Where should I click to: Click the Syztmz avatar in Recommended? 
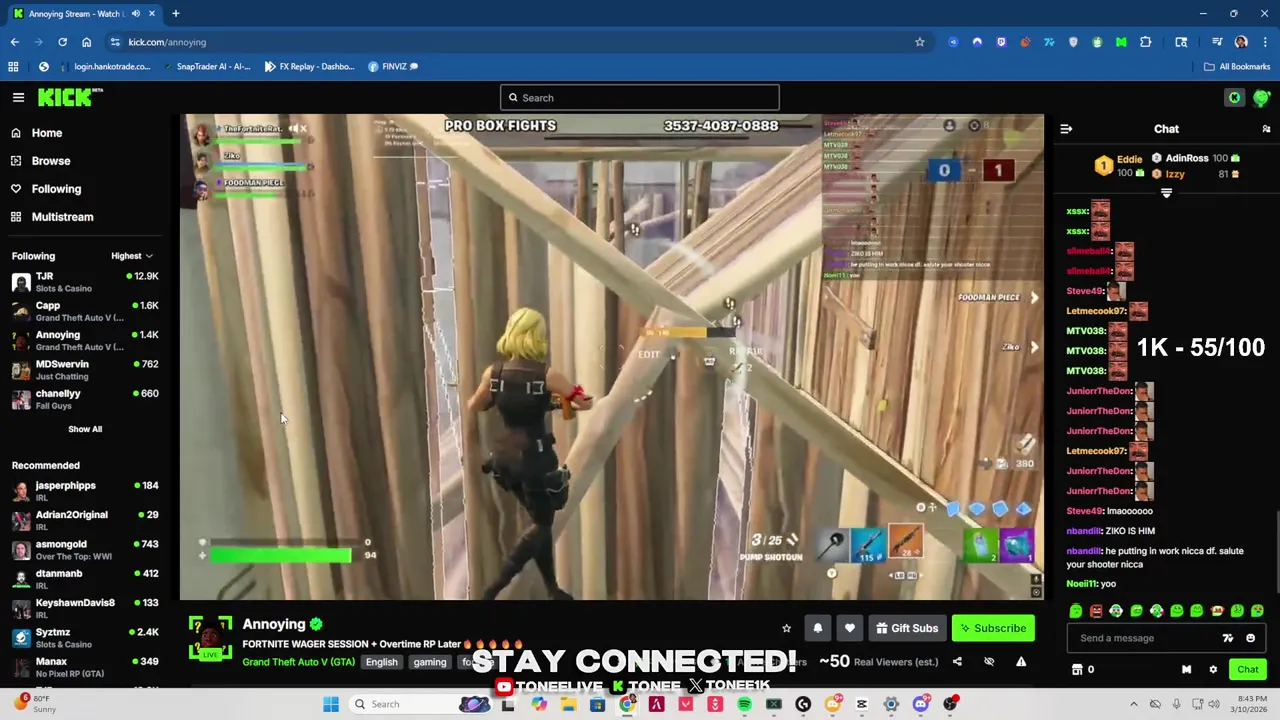tap(21, 638)
